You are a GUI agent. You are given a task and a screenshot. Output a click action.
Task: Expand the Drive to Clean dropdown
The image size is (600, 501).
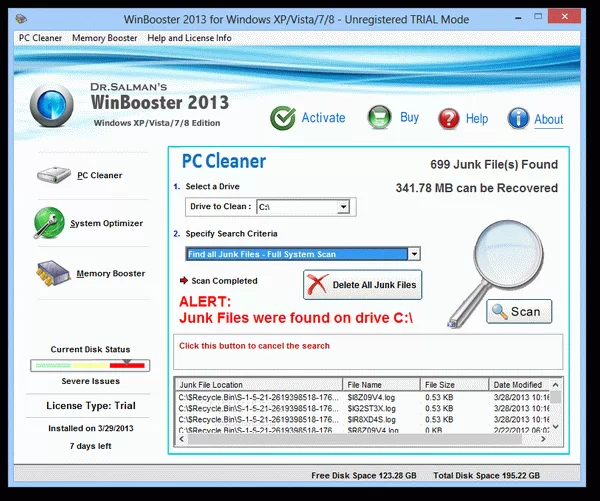point(343,207)
